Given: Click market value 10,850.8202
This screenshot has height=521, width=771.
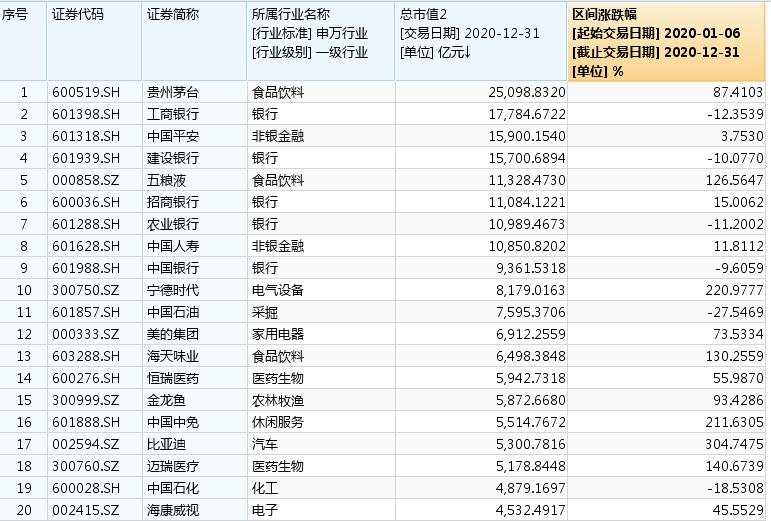Looking at the screenshot, I should tap(527, 246).
